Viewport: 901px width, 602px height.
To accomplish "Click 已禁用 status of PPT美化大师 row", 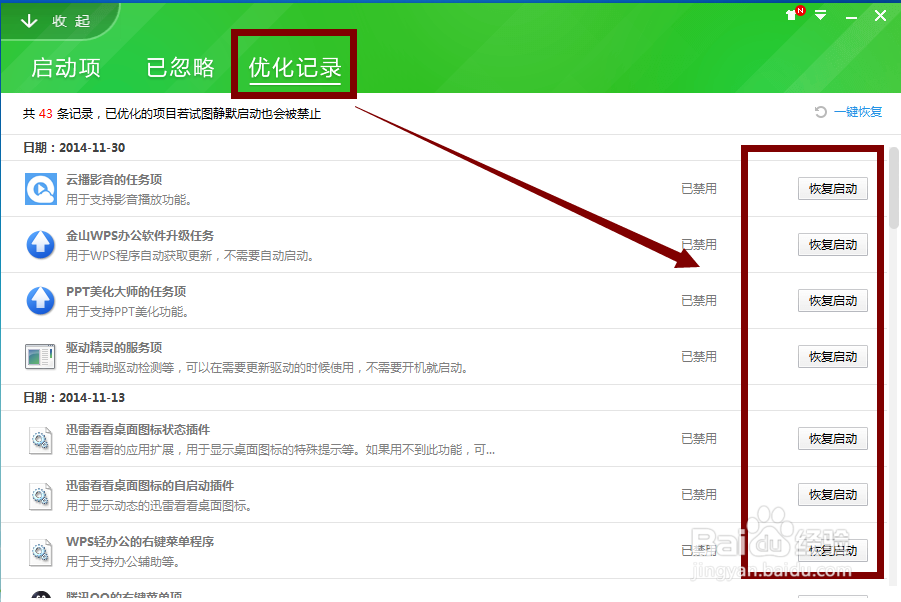I will point(699,300).
